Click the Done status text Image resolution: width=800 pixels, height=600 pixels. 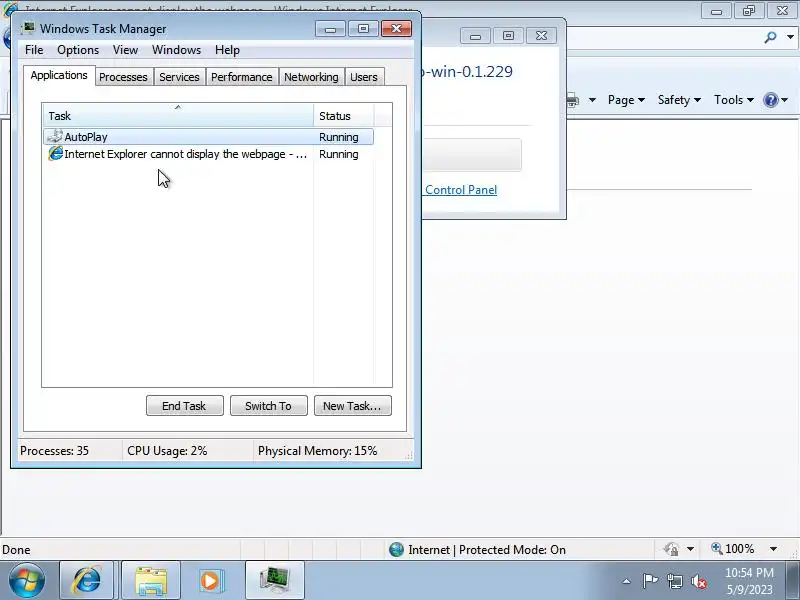pos(16,549)
